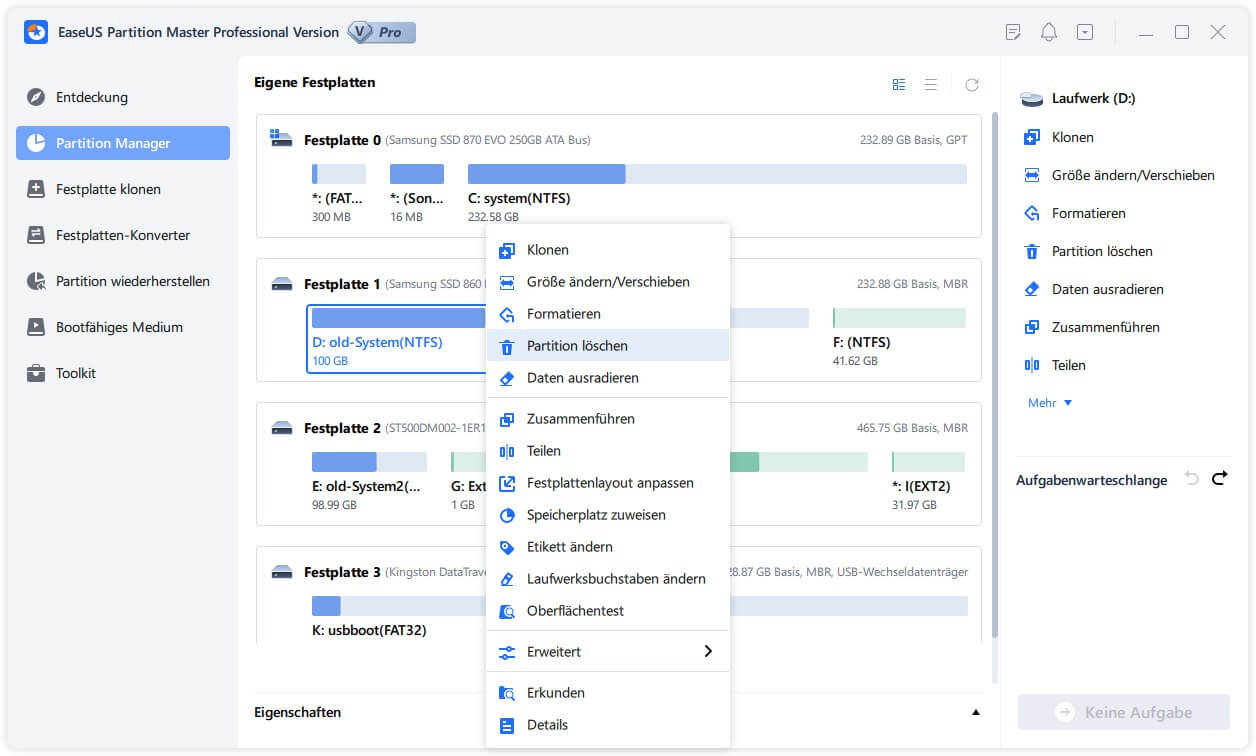Open the feedback note icon in title bar
1256x756 pixels.
pyautogui.click(x=1013, y=32)
